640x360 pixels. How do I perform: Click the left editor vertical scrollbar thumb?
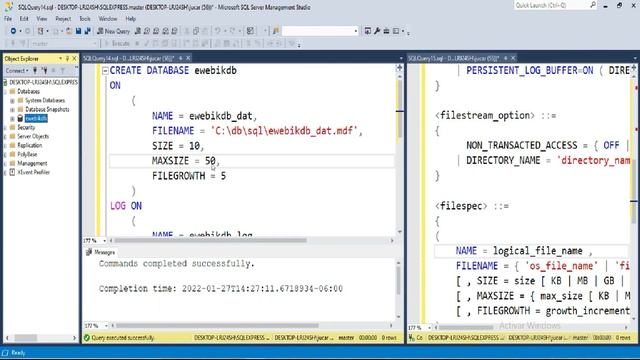tap(400, 108)
